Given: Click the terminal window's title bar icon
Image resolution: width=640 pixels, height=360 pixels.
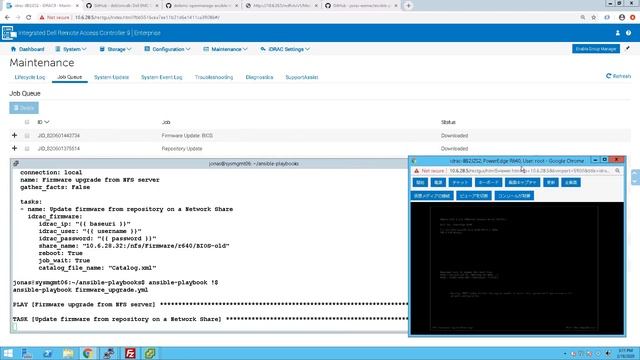Looking at the screenshot, I should (x=16, y=164).
